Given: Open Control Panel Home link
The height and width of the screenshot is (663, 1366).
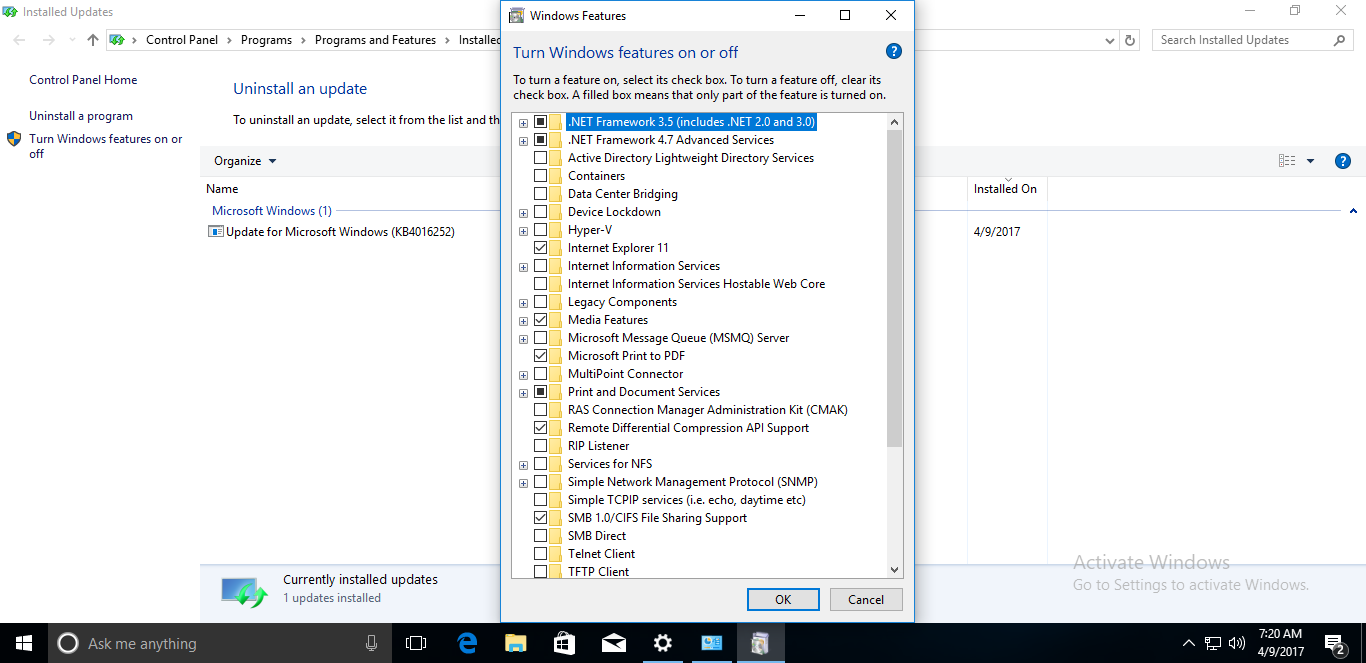Looking at the screenshot, I should (x=83, y=80).
